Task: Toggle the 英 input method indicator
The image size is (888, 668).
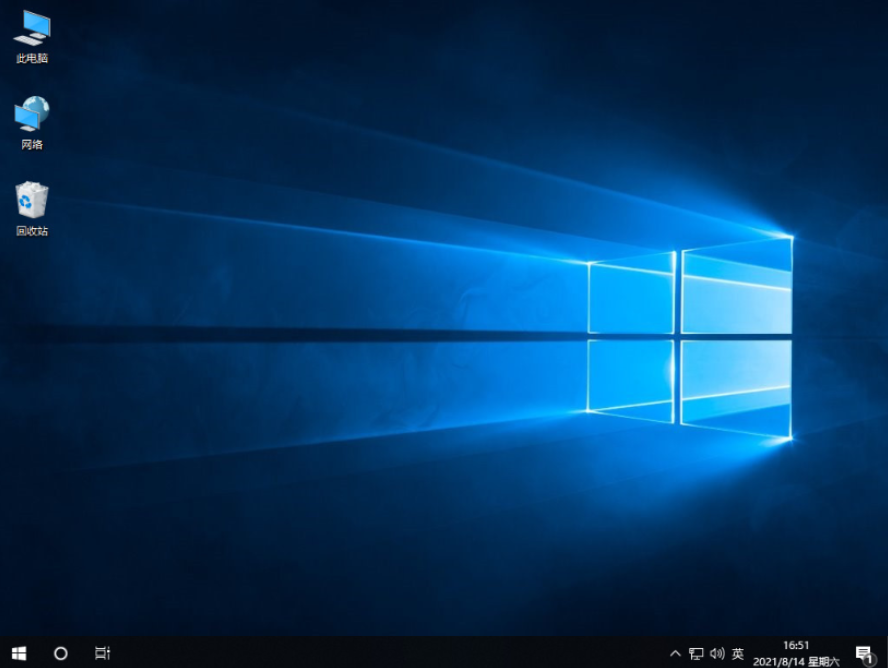Action: point(736,653)
